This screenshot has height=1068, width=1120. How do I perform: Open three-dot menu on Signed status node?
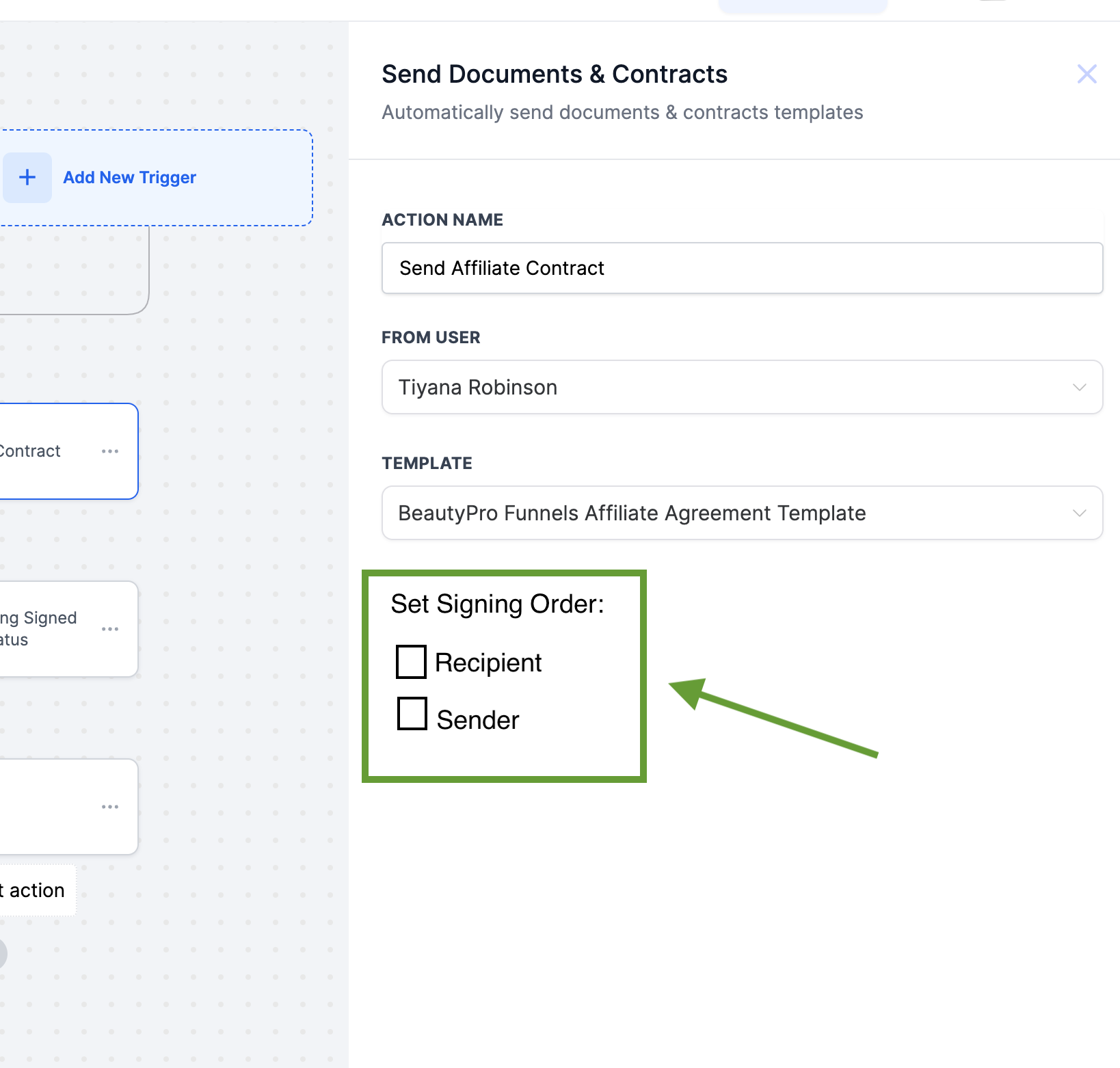pyautogui.click(x=110, y=629)
